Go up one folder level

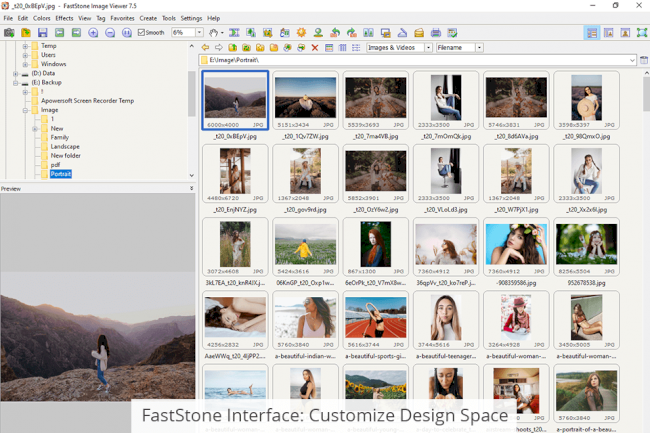(x=233, y=48)
